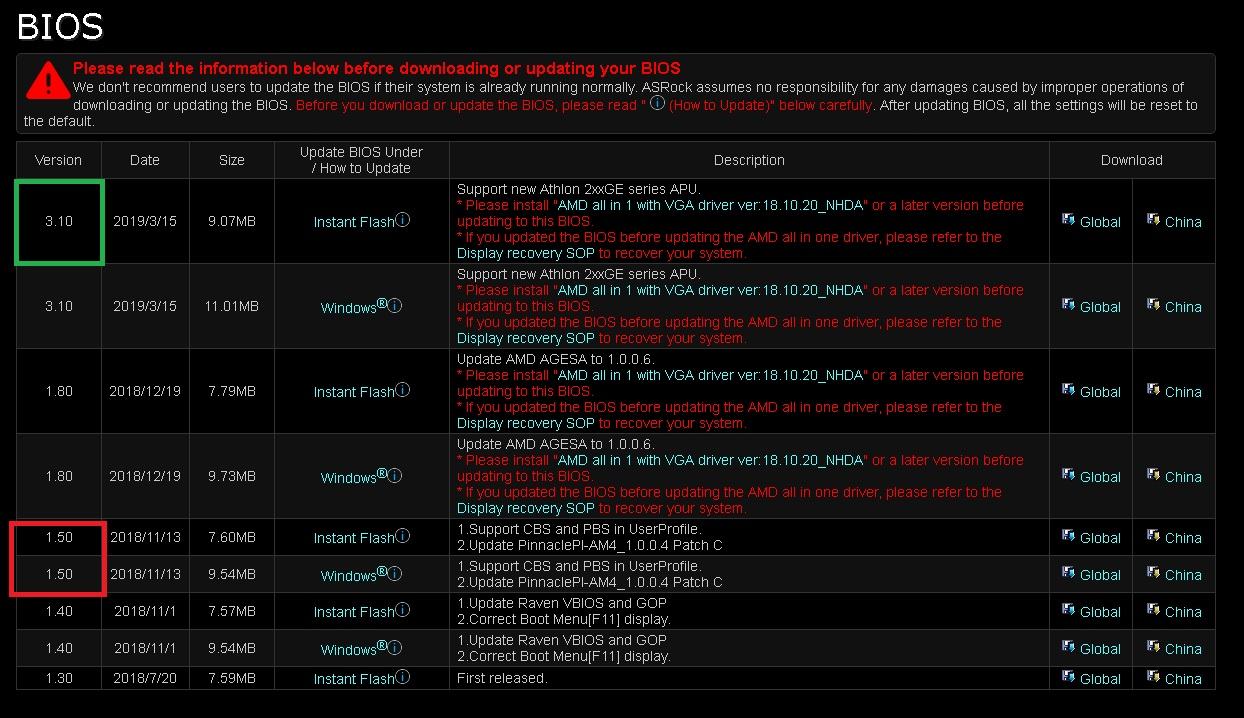Open AMD all in 1 driver link in 9.73MB row
This screenshot has width=1244, height=718.
711,460
